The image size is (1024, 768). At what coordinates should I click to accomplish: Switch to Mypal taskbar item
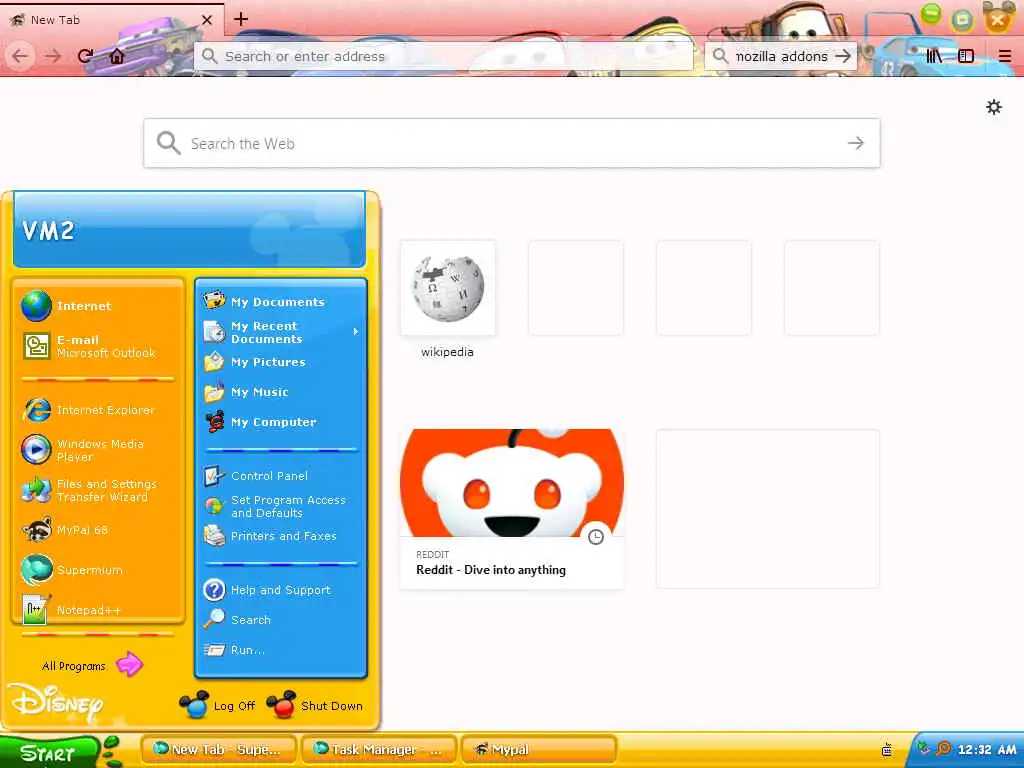click(539, 750)
